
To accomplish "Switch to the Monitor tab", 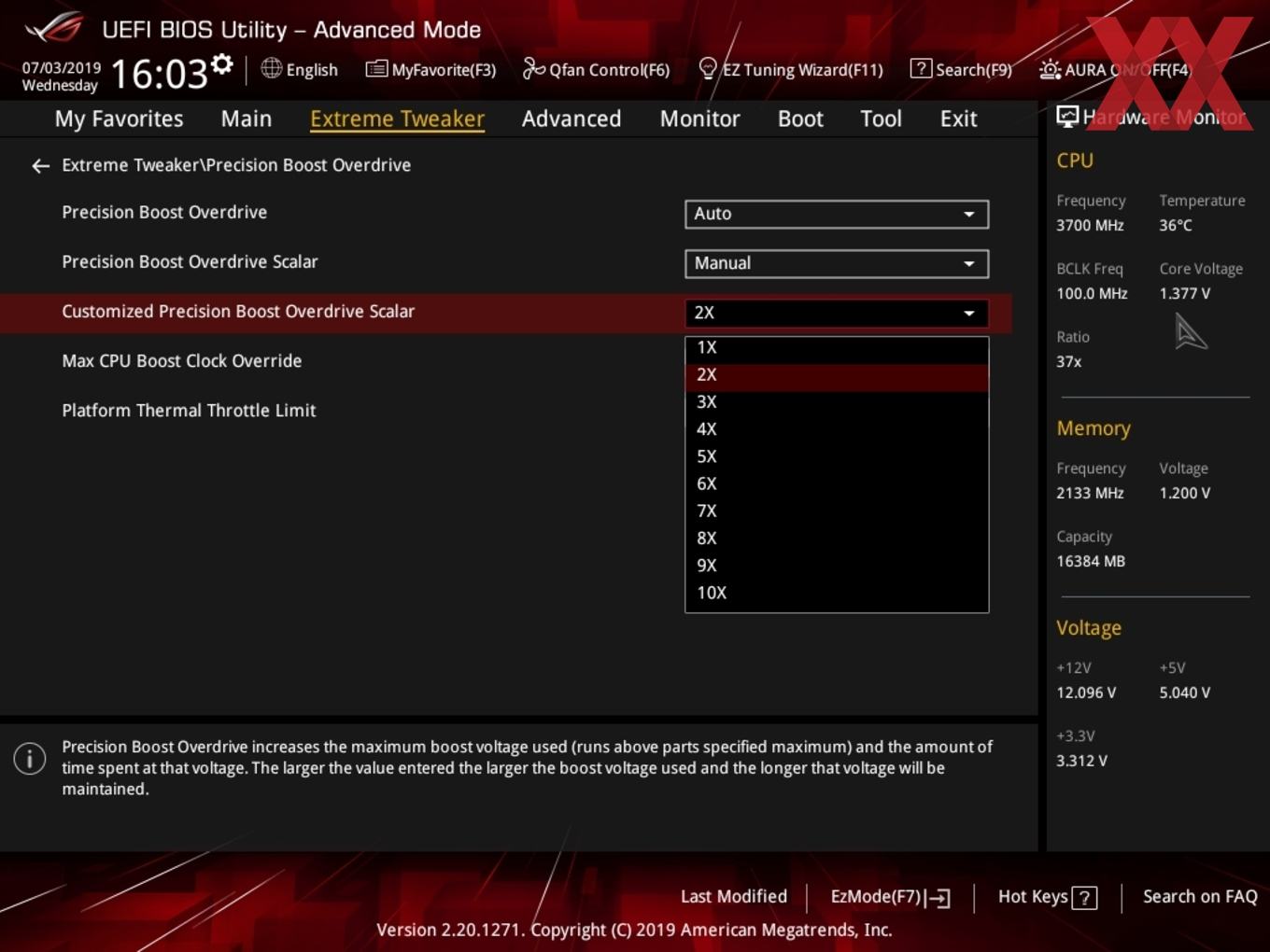I will coord(699,119).
